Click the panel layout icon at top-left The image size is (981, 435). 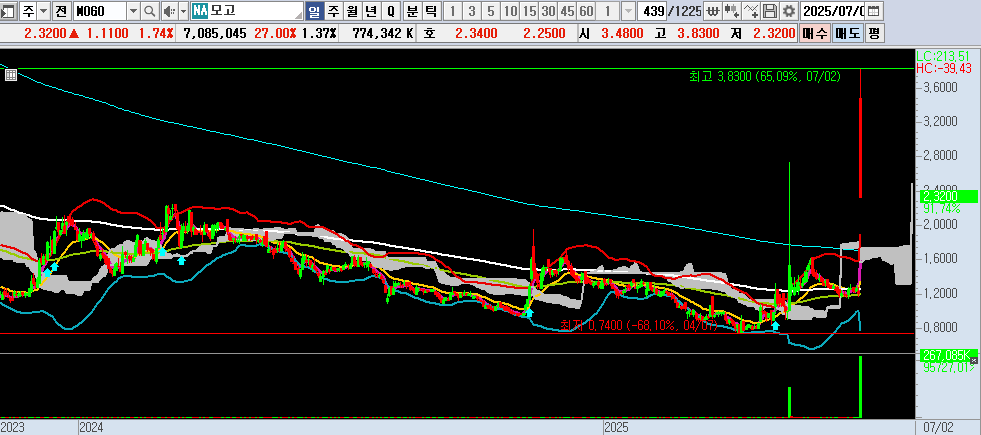[9, 11]
